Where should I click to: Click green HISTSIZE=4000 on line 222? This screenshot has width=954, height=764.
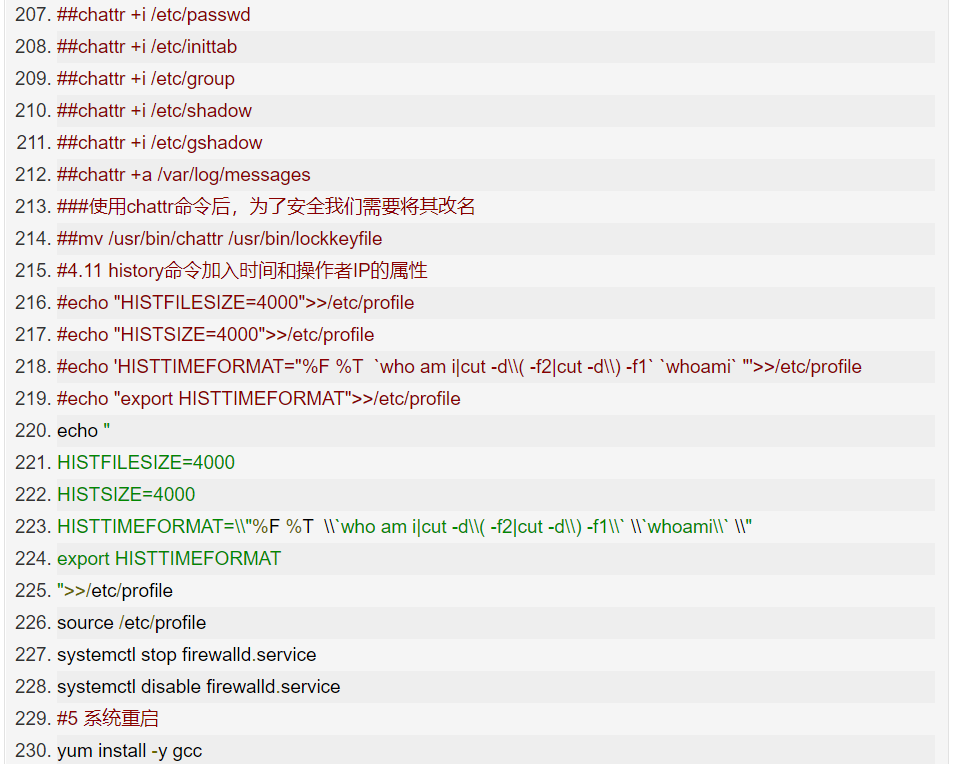coord(126,495)
